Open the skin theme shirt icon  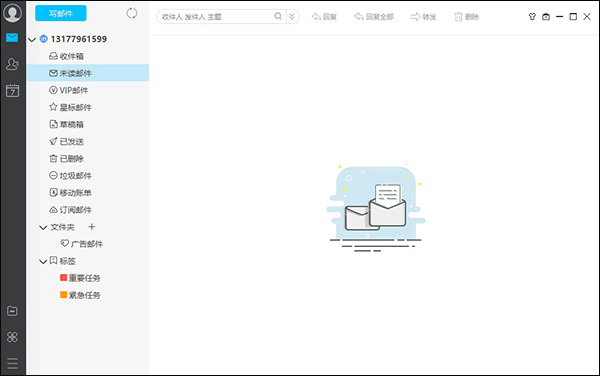[x=532, y=16]
